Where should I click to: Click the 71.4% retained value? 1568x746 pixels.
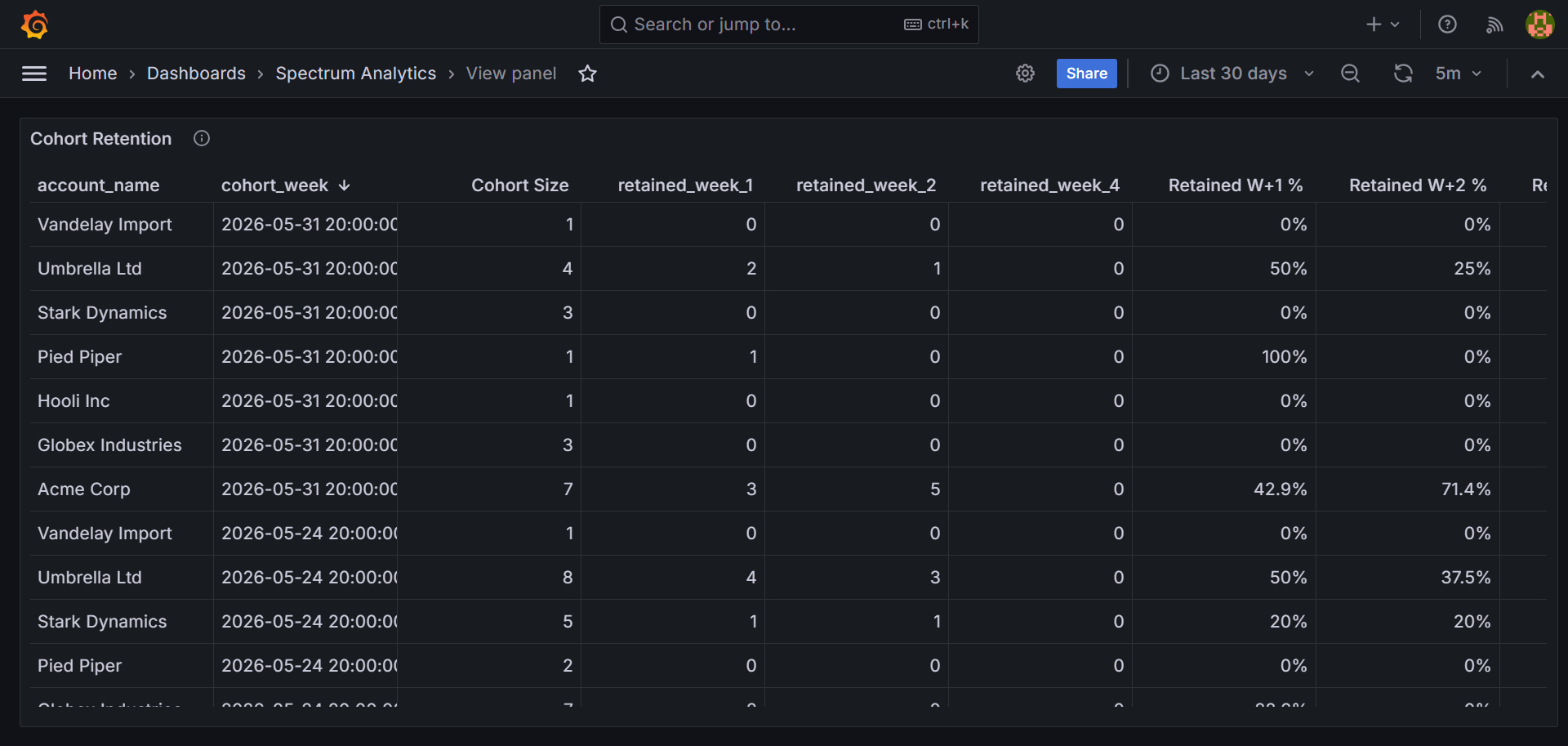click(x=1465, y=489)
